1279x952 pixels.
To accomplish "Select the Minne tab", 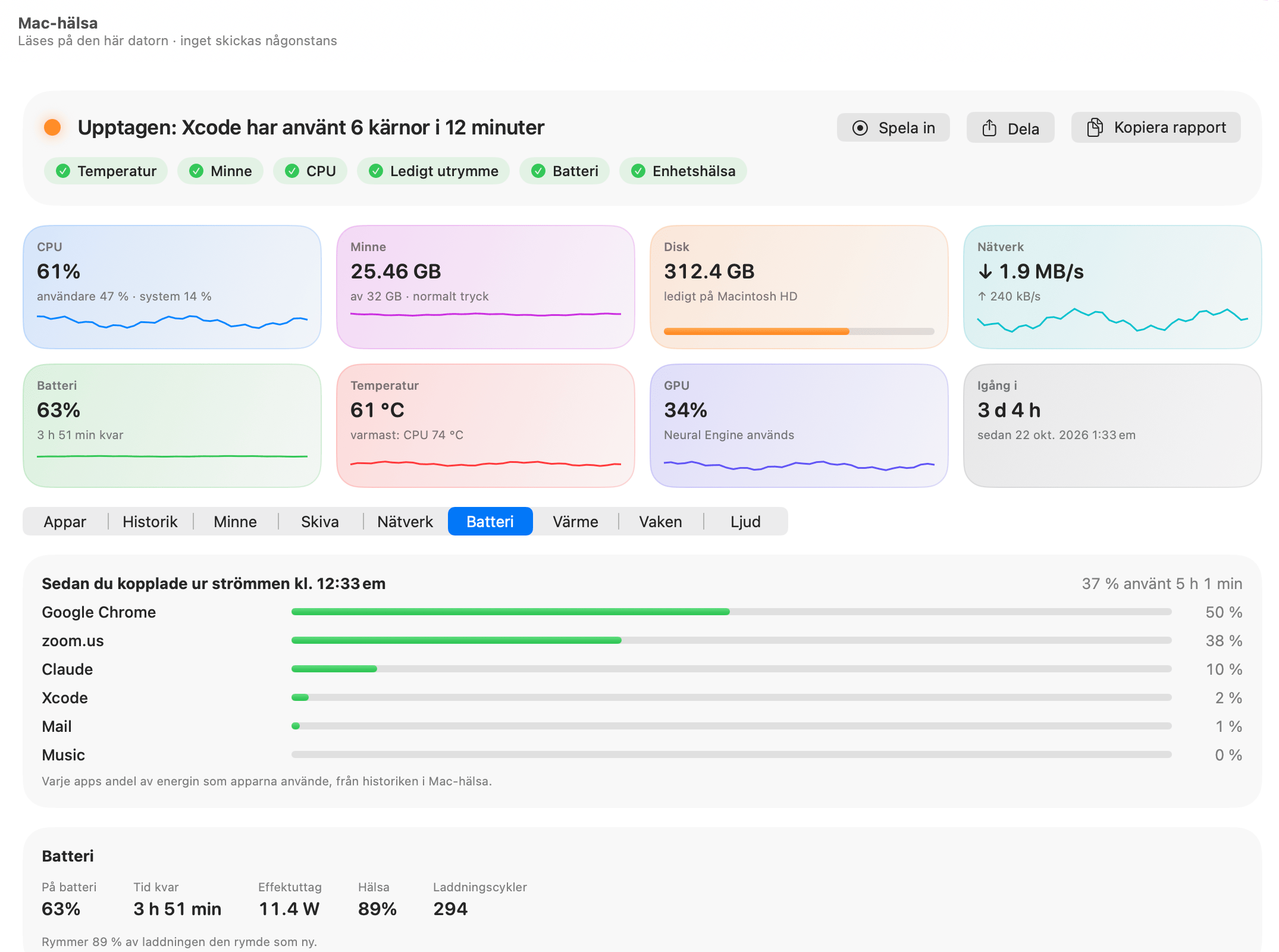I will pos(235,522).
